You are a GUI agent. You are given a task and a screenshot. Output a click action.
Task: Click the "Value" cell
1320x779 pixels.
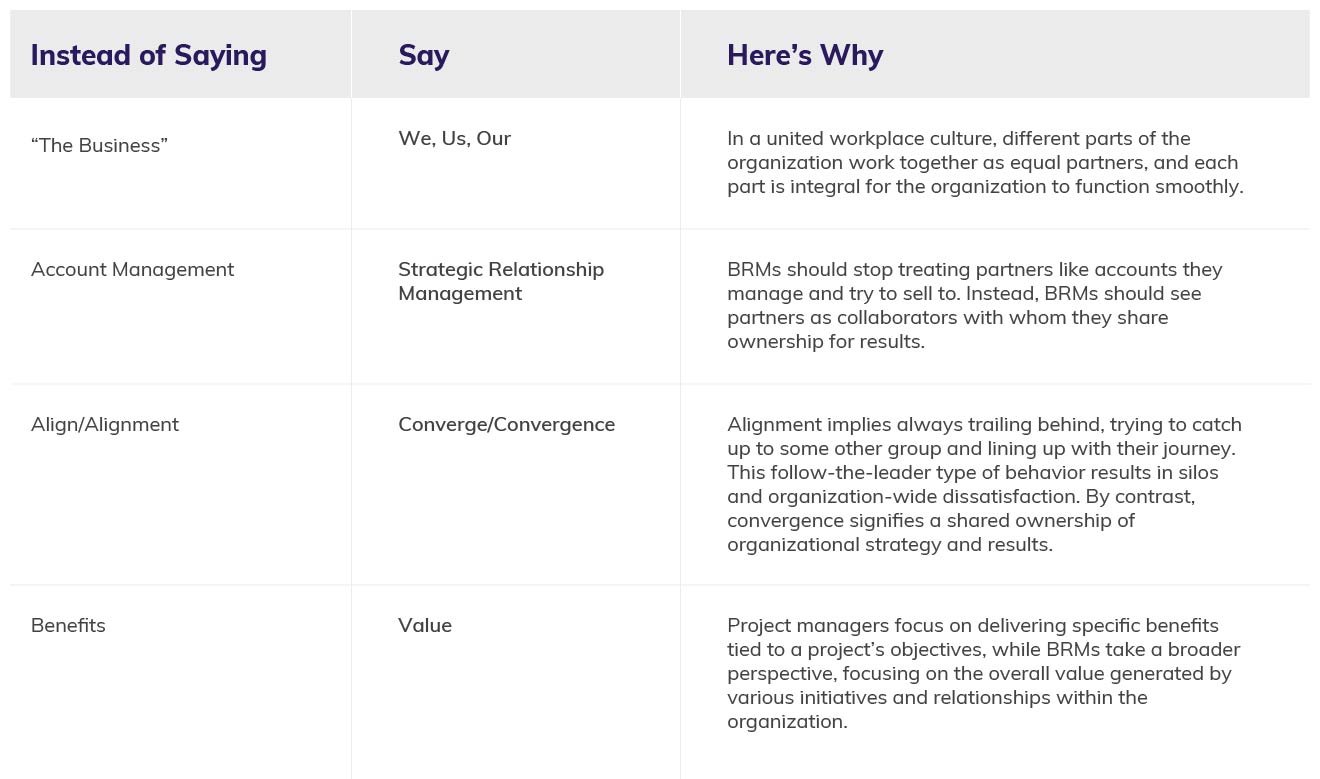pyautogui.click(x=425, y=626)
